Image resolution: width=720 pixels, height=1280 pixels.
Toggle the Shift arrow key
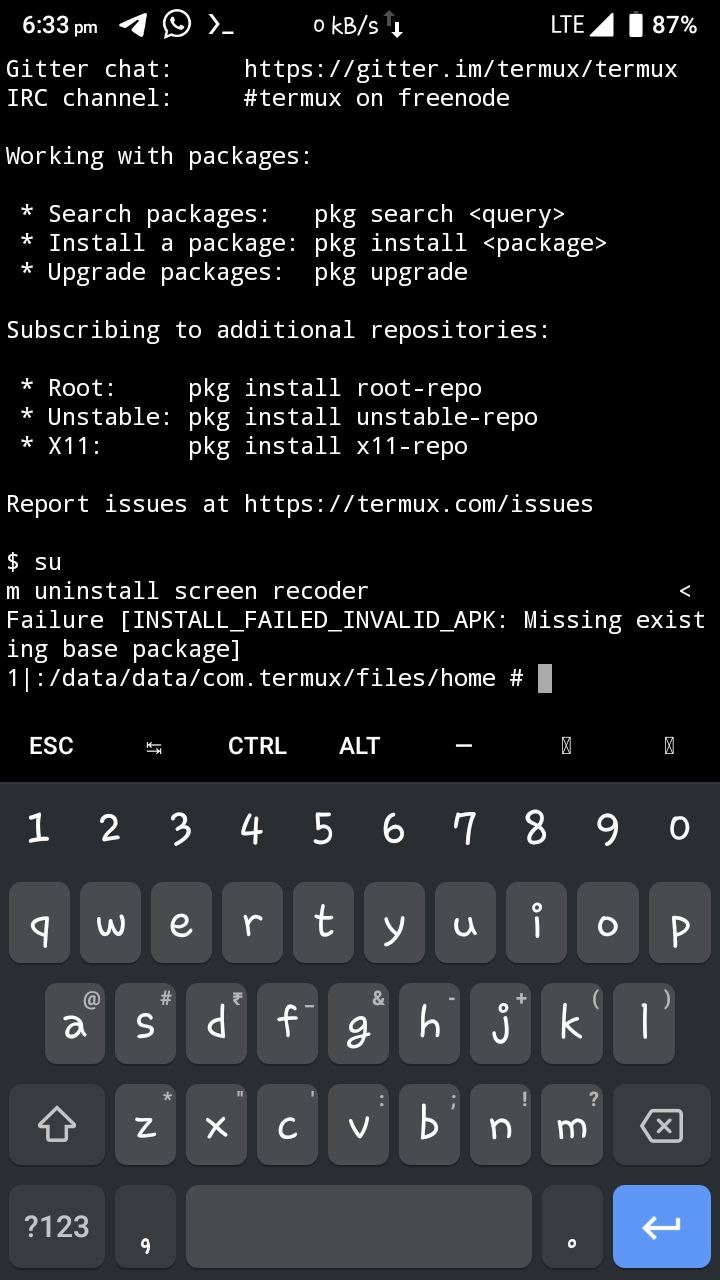point(57,1126)
